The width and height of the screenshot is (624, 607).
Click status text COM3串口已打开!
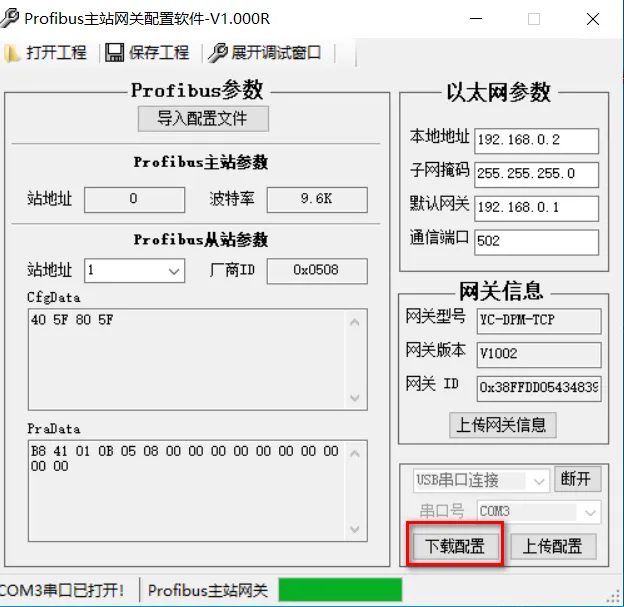pyautogui.click(x=62, y=590)
